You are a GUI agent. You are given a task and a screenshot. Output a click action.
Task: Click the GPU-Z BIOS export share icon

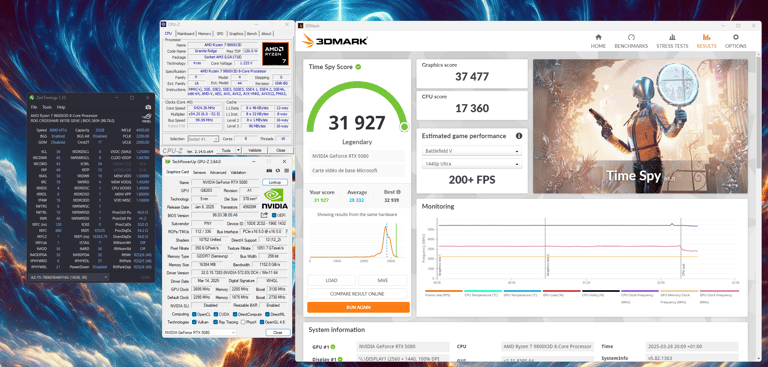[x=264, y=215]
